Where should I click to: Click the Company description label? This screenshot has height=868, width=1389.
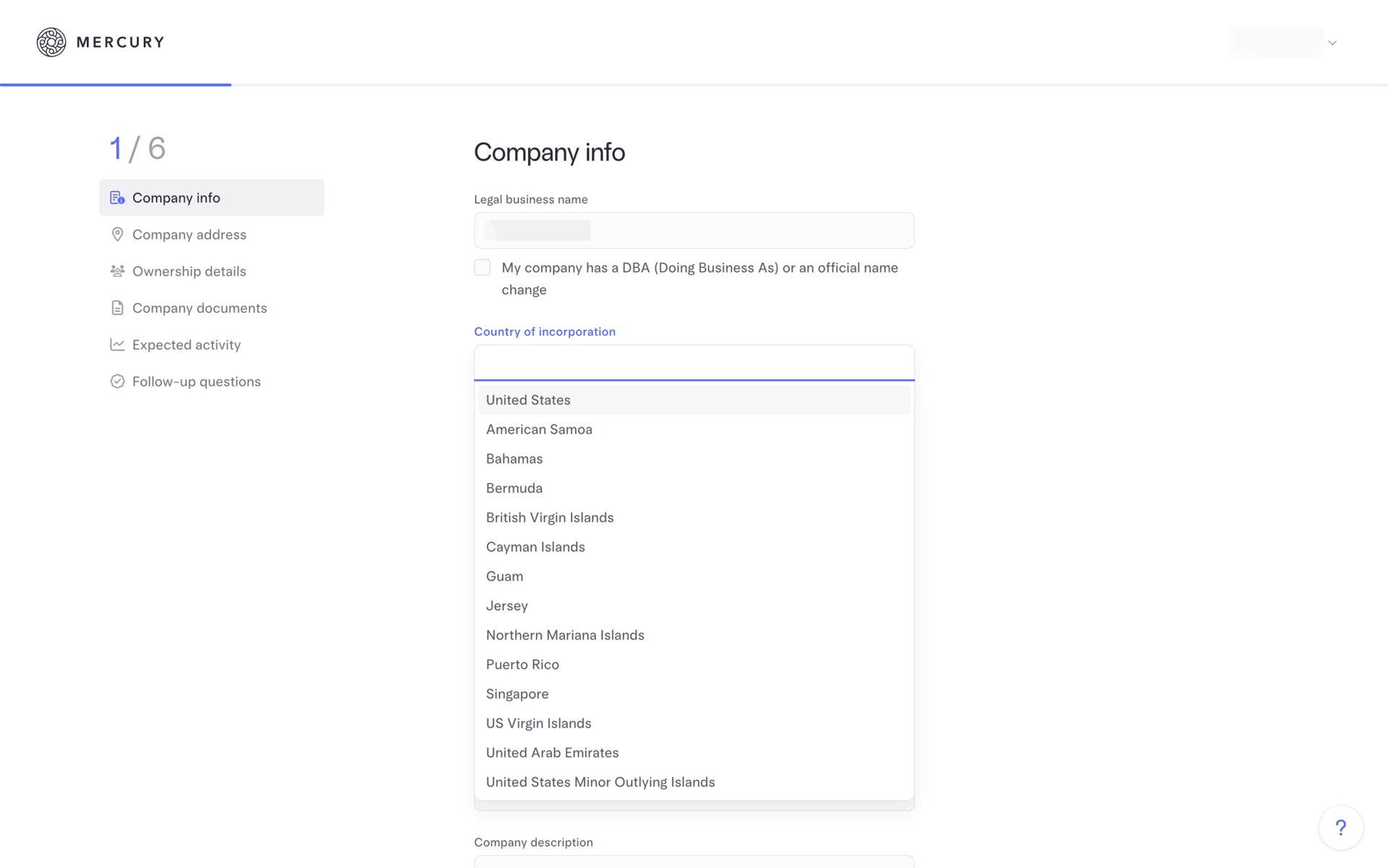point(533,842)
